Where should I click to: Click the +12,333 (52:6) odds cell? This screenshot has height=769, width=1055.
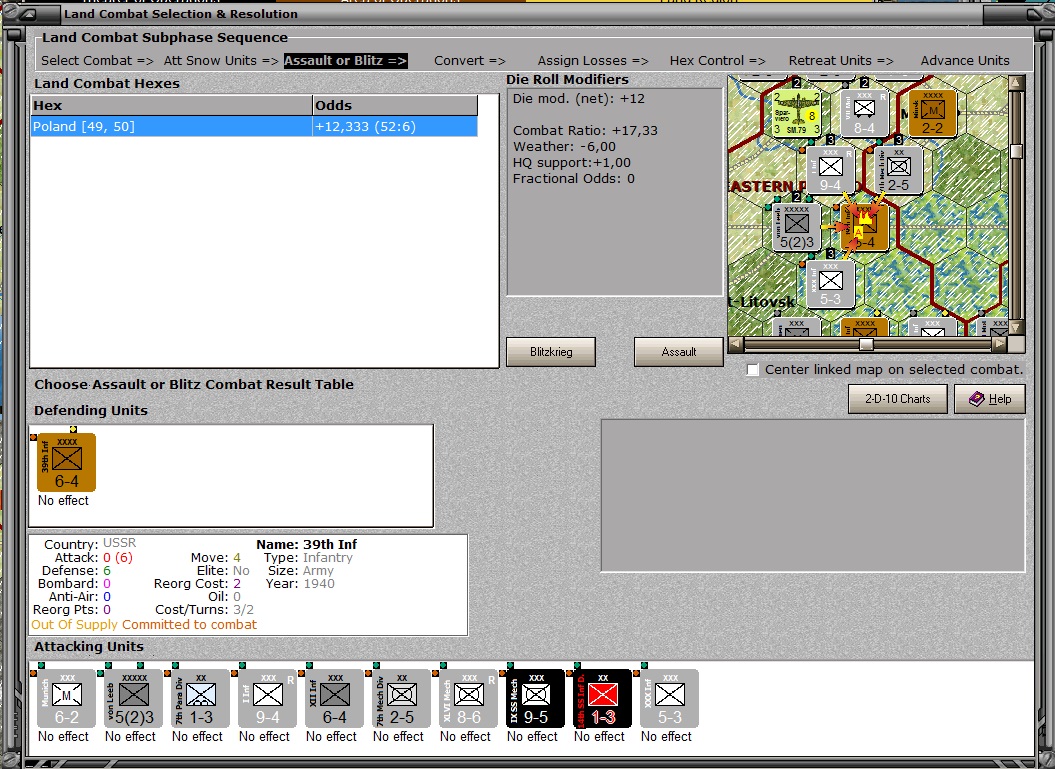[x=395, y=126]
